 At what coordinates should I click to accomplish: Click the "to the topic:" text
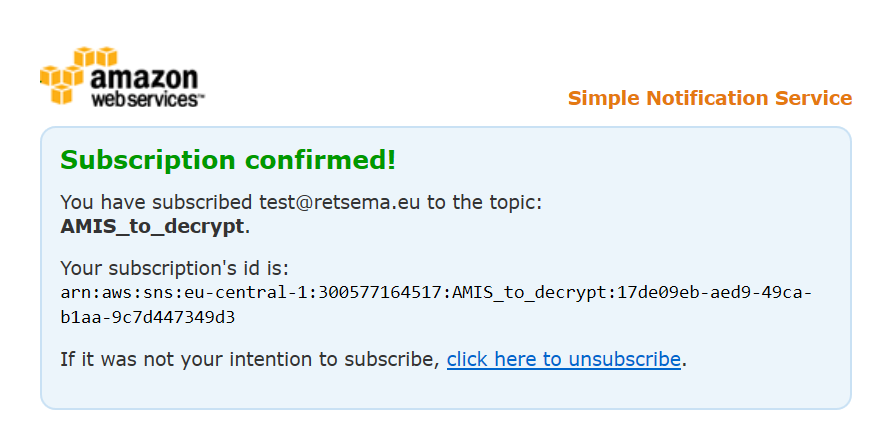484,202
